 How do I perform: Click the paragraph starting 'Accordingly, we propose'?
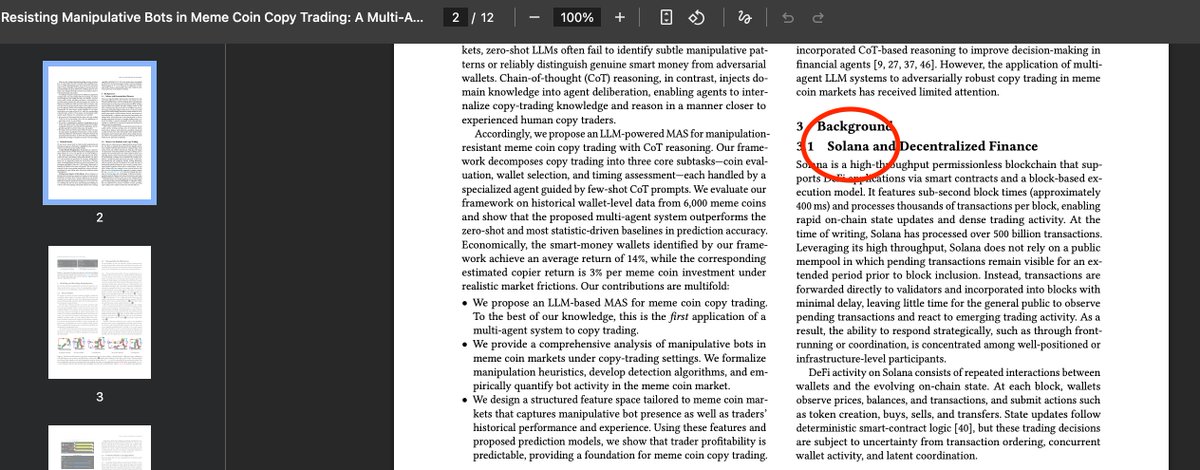[x=614, y=211]
